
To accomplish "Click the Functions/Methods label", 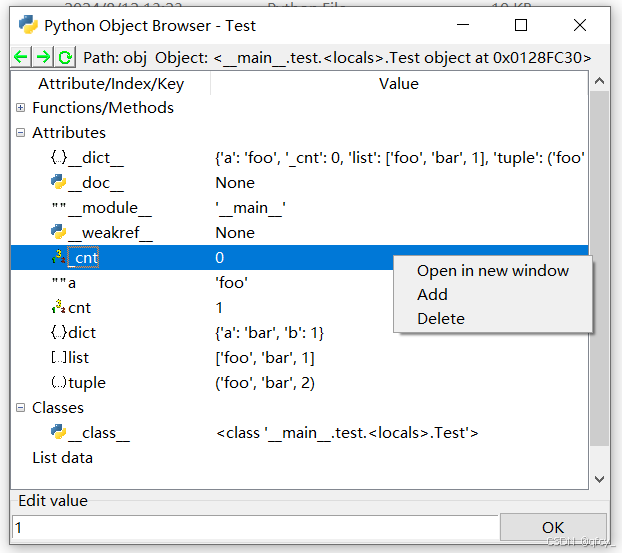I will click(x=103, y=108).
